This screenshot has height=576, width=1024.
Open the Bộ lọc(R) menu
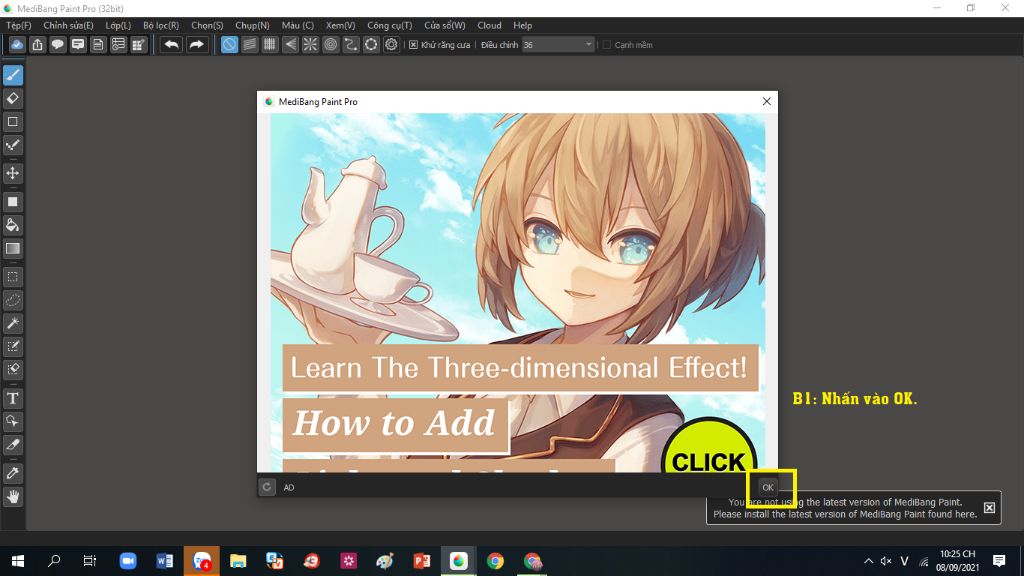coord(161,25)
